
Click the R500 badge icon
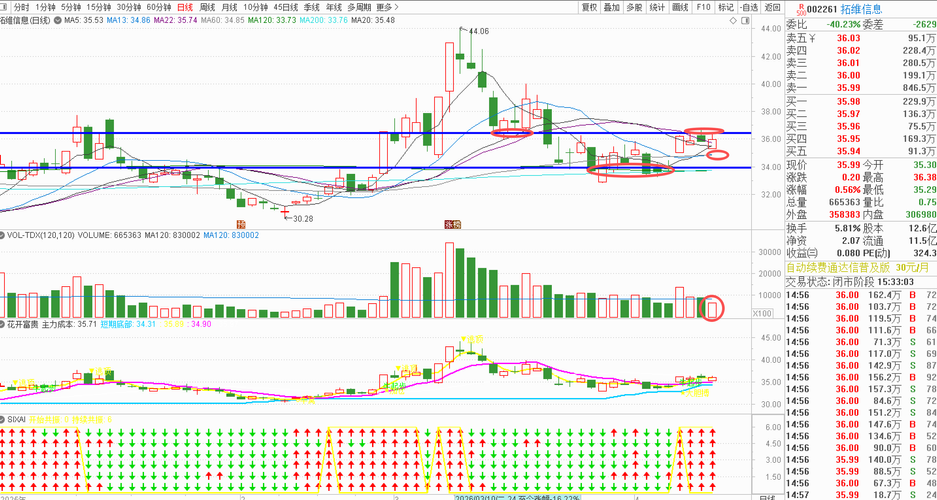tap(801, 9)
